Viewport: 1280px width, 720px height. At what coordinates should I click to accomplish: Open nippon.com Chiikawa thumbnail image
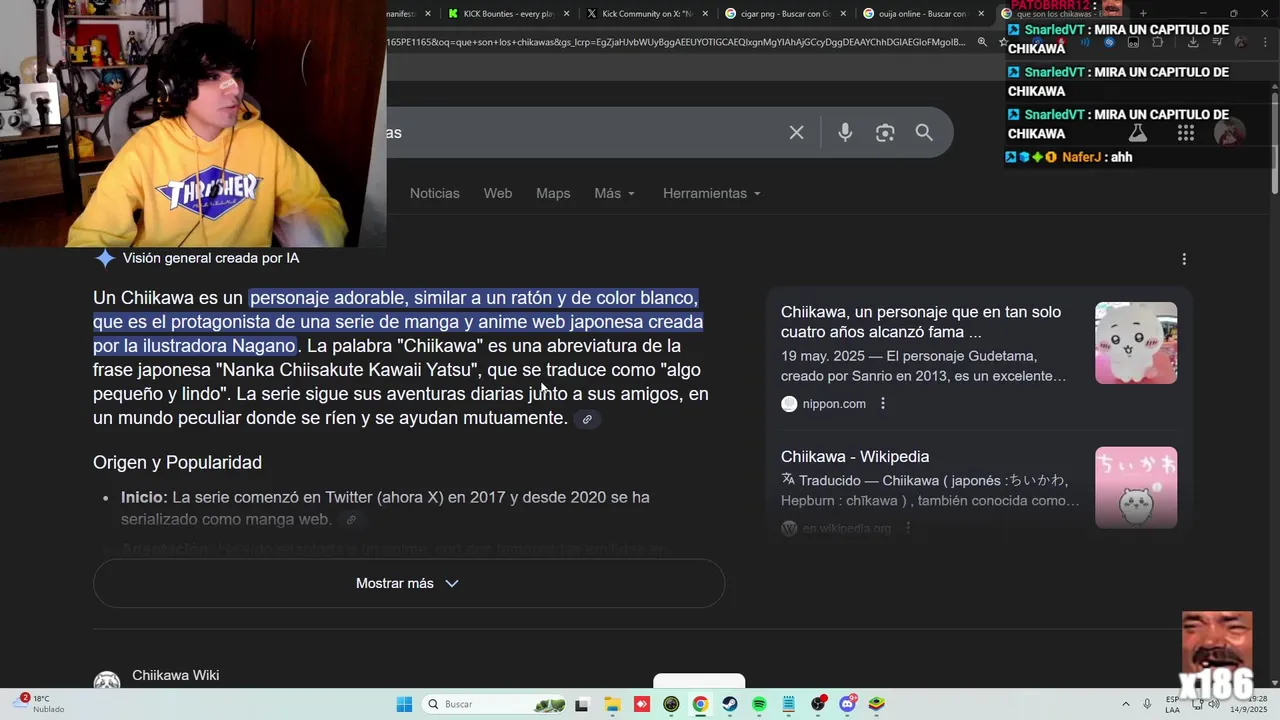coord(1136,343)
